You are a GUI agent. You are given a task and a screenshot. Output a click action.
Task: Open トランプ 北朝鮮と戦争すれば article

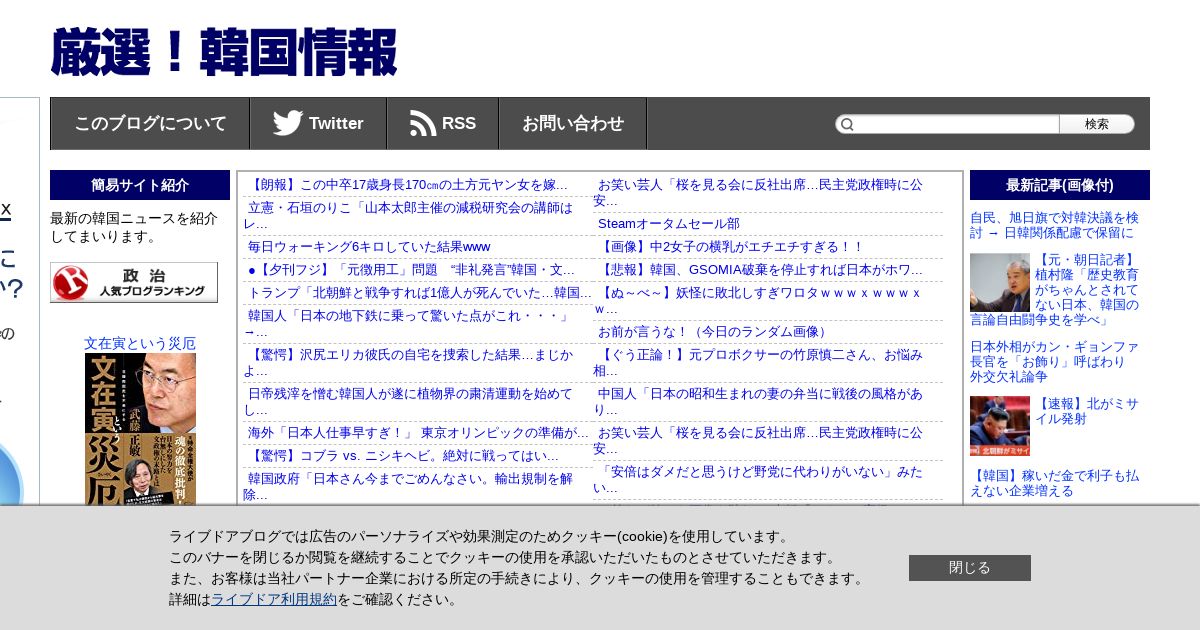click(x=420, y=292)
